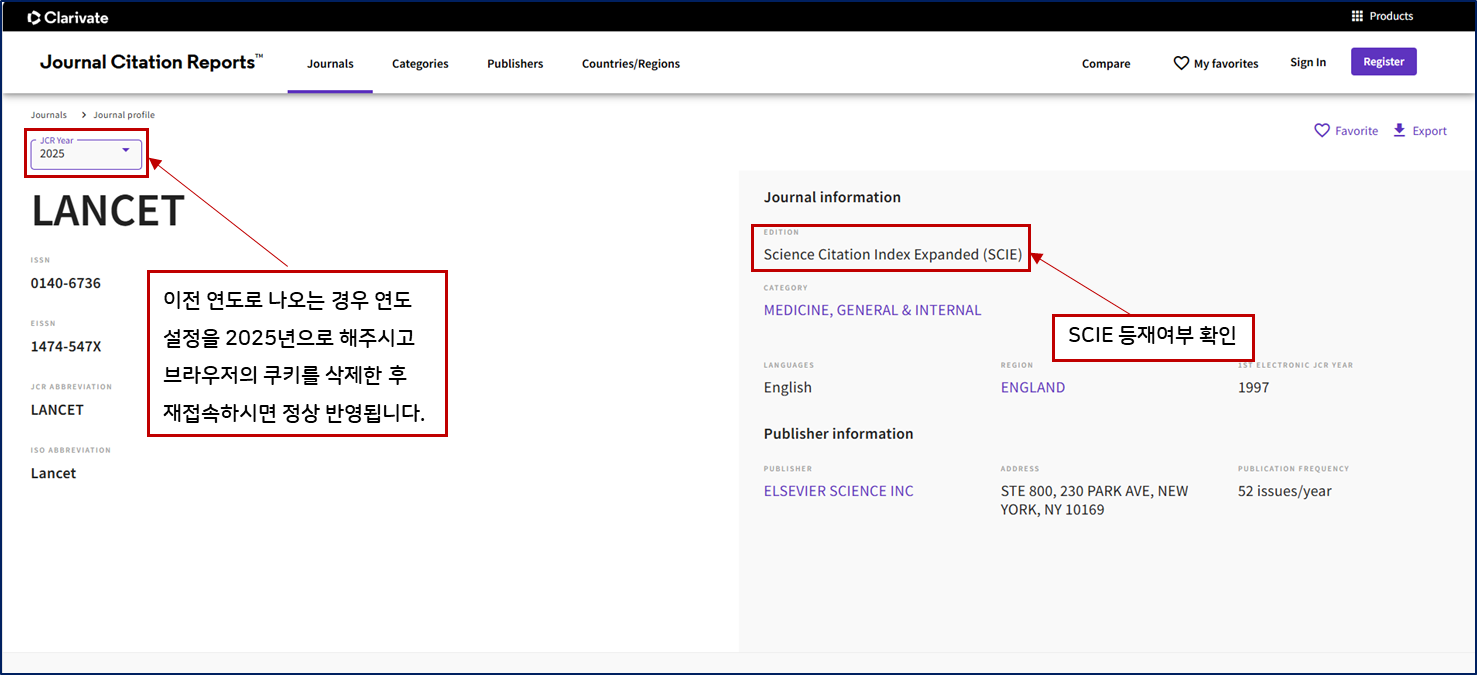Click the Clarivate logo
The image size is (1477, 675).
(x=67, y=17)
